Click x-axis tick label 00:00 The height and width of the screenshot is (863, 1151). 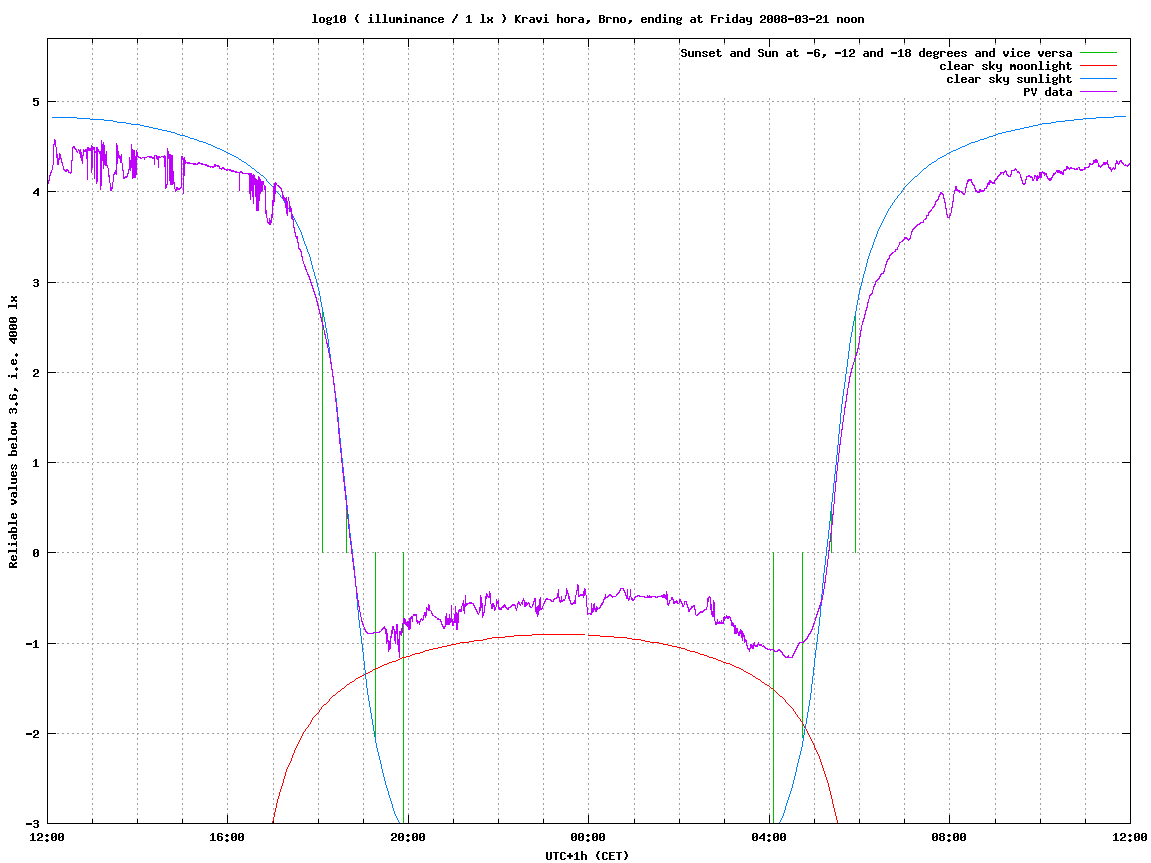588,837
